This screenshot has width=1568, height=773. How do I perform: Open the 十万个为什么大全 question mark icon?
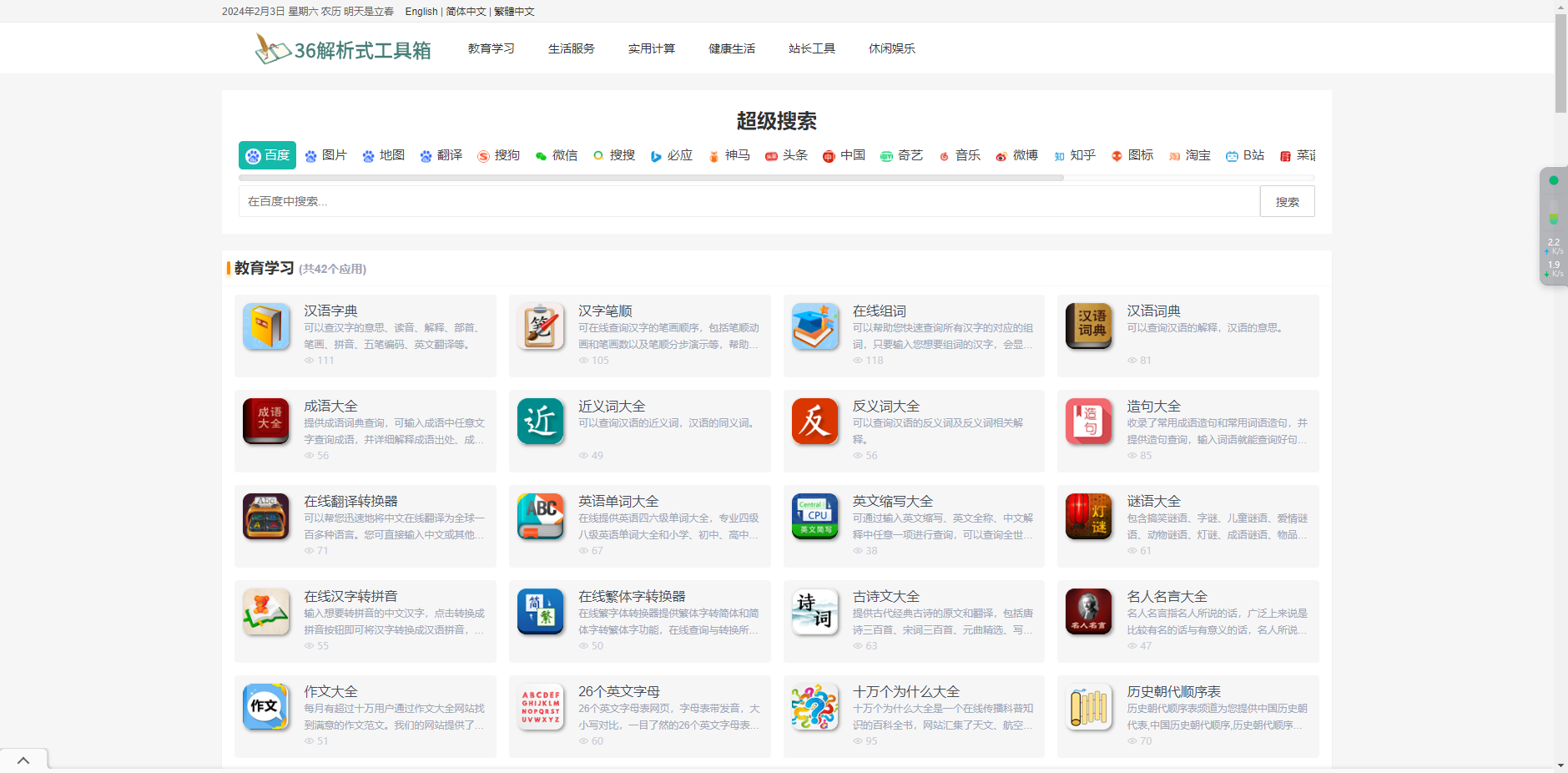[814, 707]
